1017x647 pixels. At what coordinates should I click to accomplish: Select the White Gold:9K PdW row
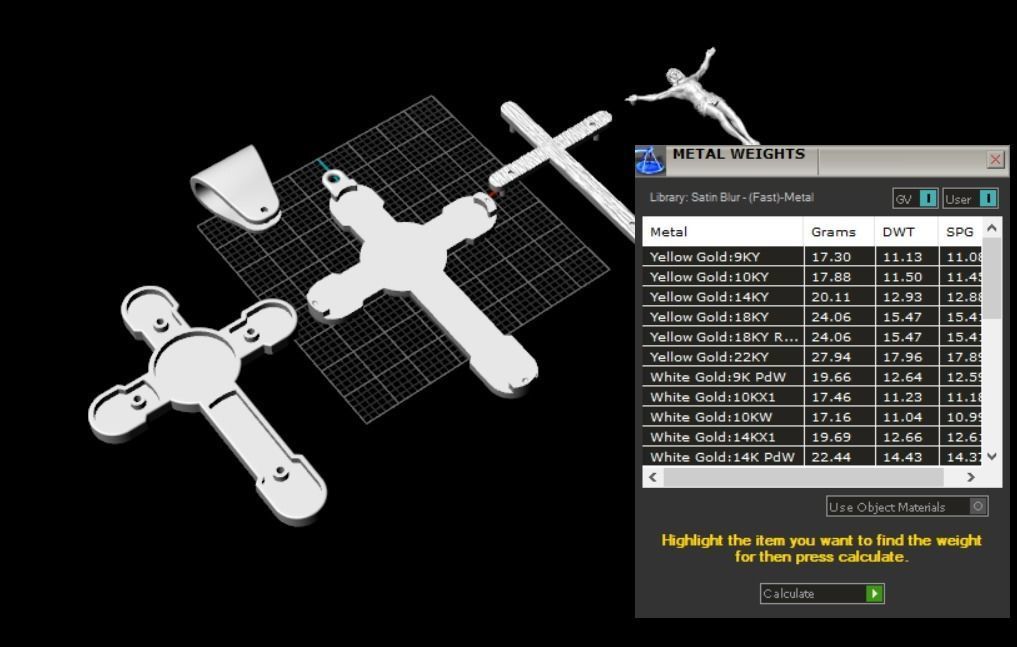[x=812, y=377]
